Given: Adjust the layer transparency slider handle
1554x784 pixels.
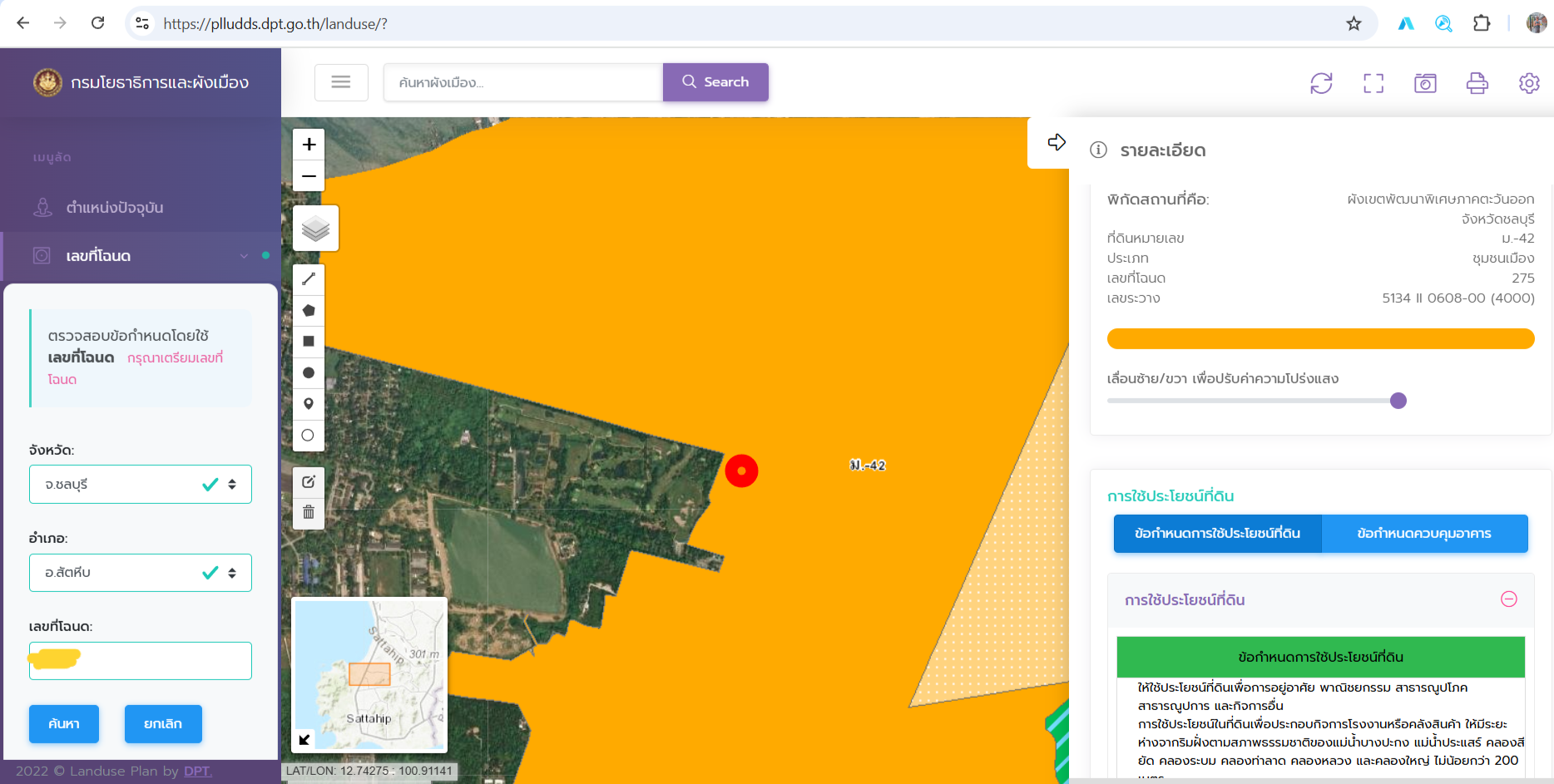Looking at the screenshot, I should (x=1398, y=401).
